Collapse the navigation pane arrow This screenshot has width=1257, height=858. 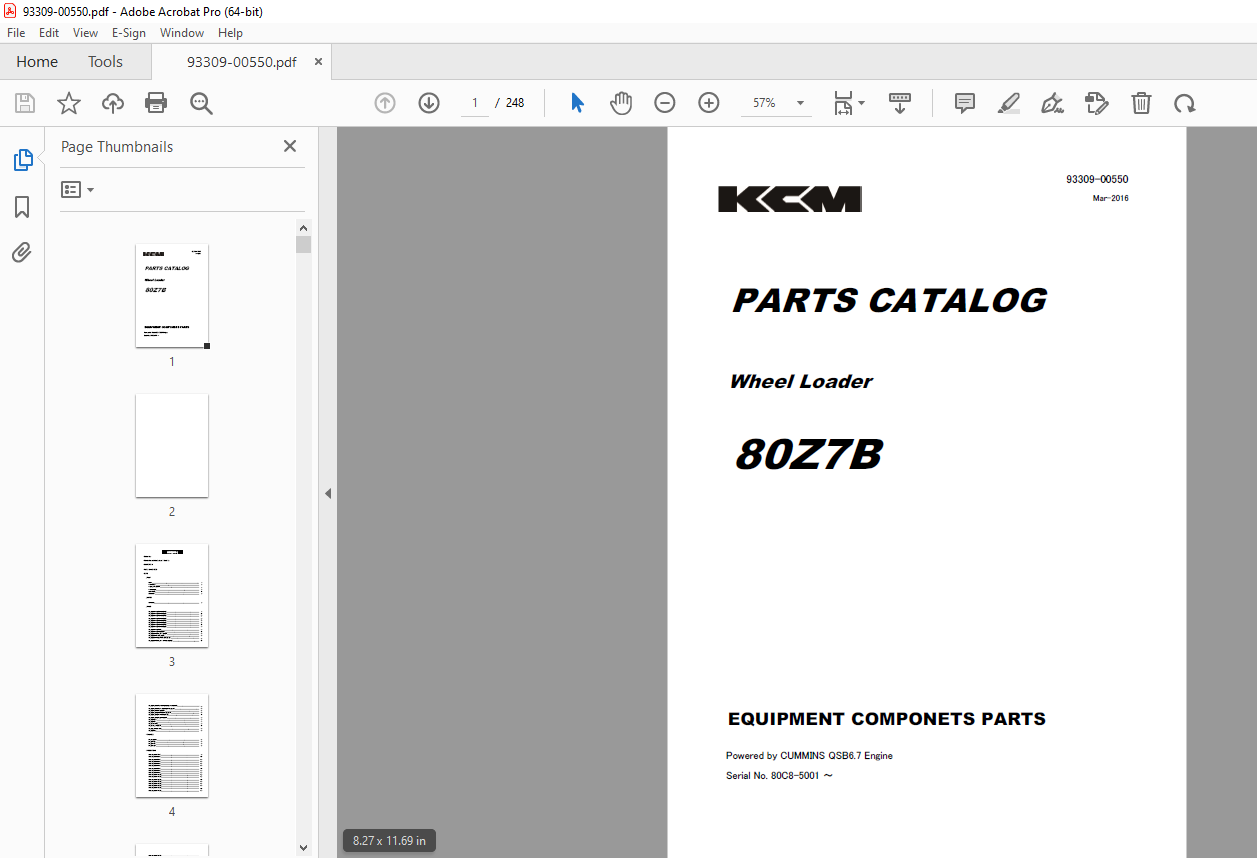[x=328, y=493]
